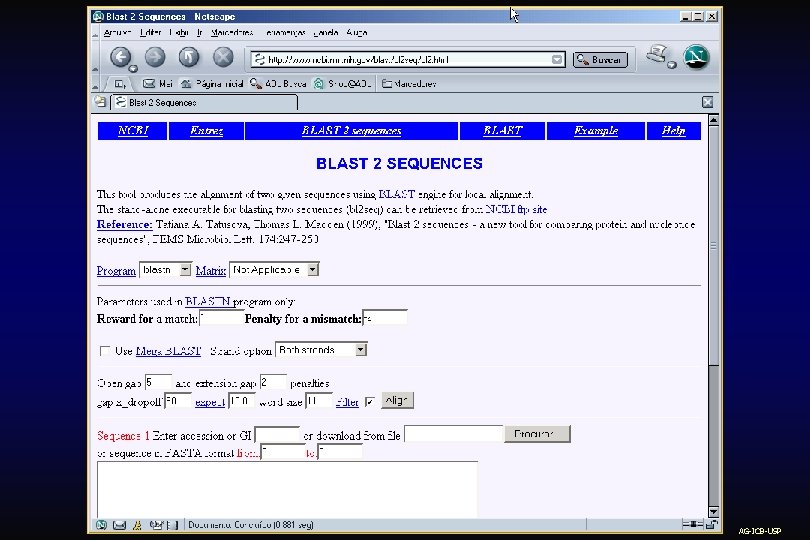Follow the Entrez navigation link

point(206,131)
